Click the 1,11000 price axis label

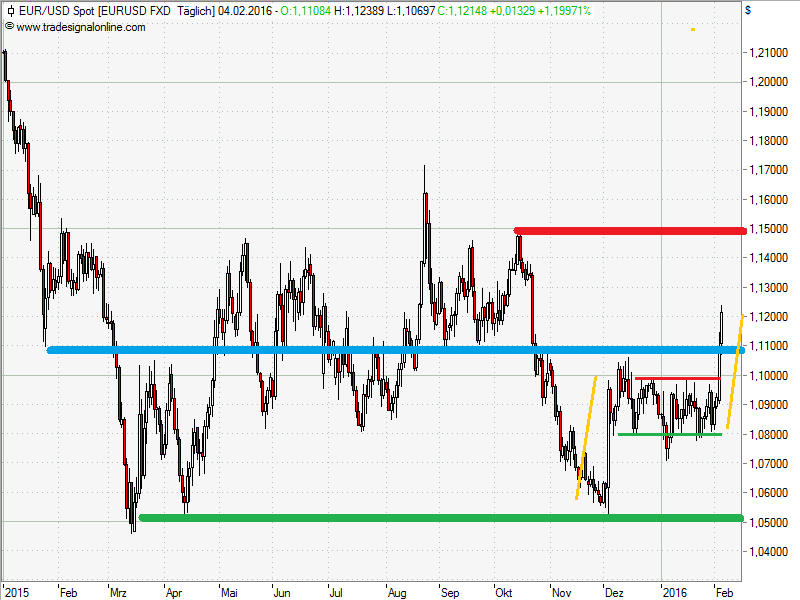point(768,346)
